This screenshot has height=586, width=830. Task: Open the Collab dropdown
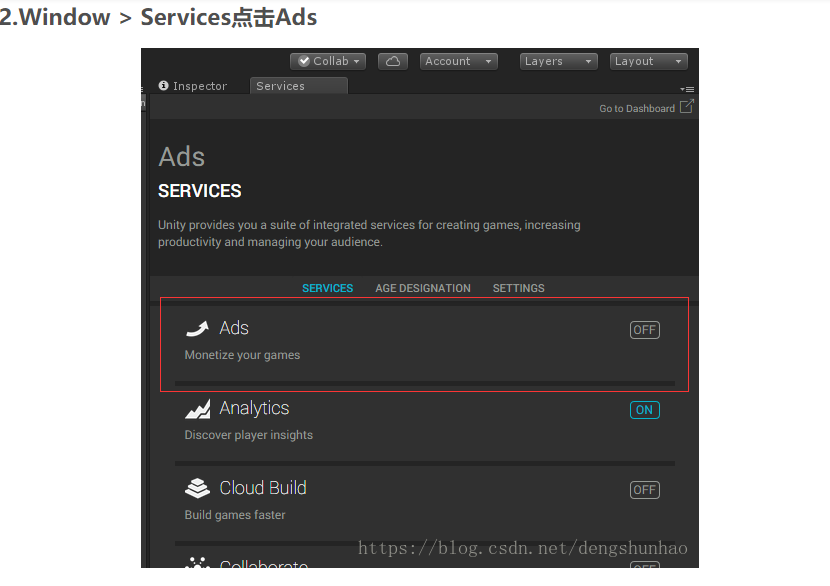click(x=327, y=61)
